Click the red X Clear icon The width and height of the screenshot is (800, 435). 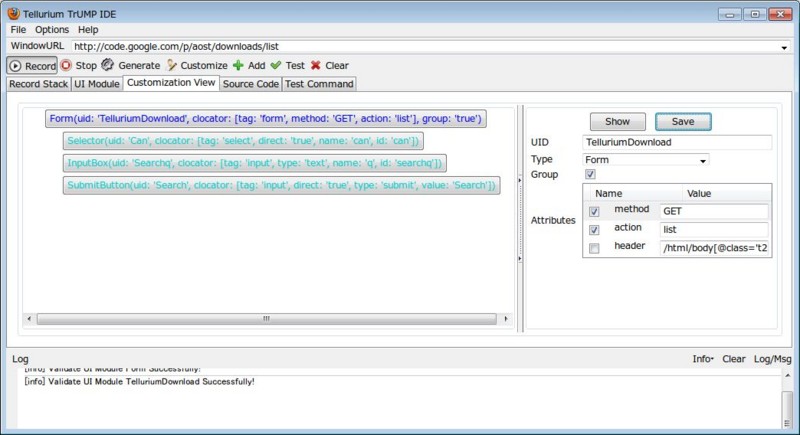[x=316, y=65]
